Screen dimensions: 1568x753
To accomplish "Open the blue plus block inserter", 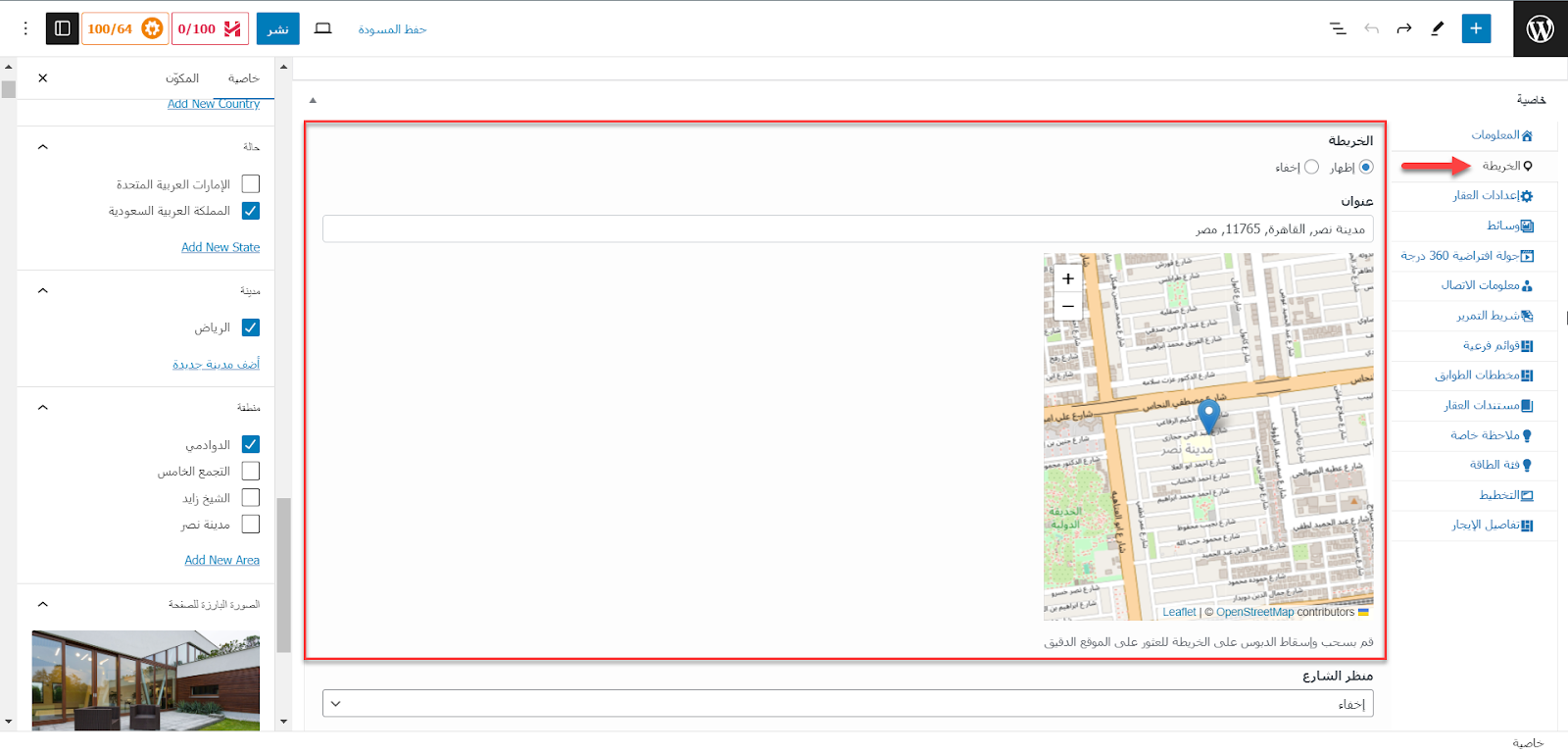I will pyautogui.click(x=1476, y=28).
